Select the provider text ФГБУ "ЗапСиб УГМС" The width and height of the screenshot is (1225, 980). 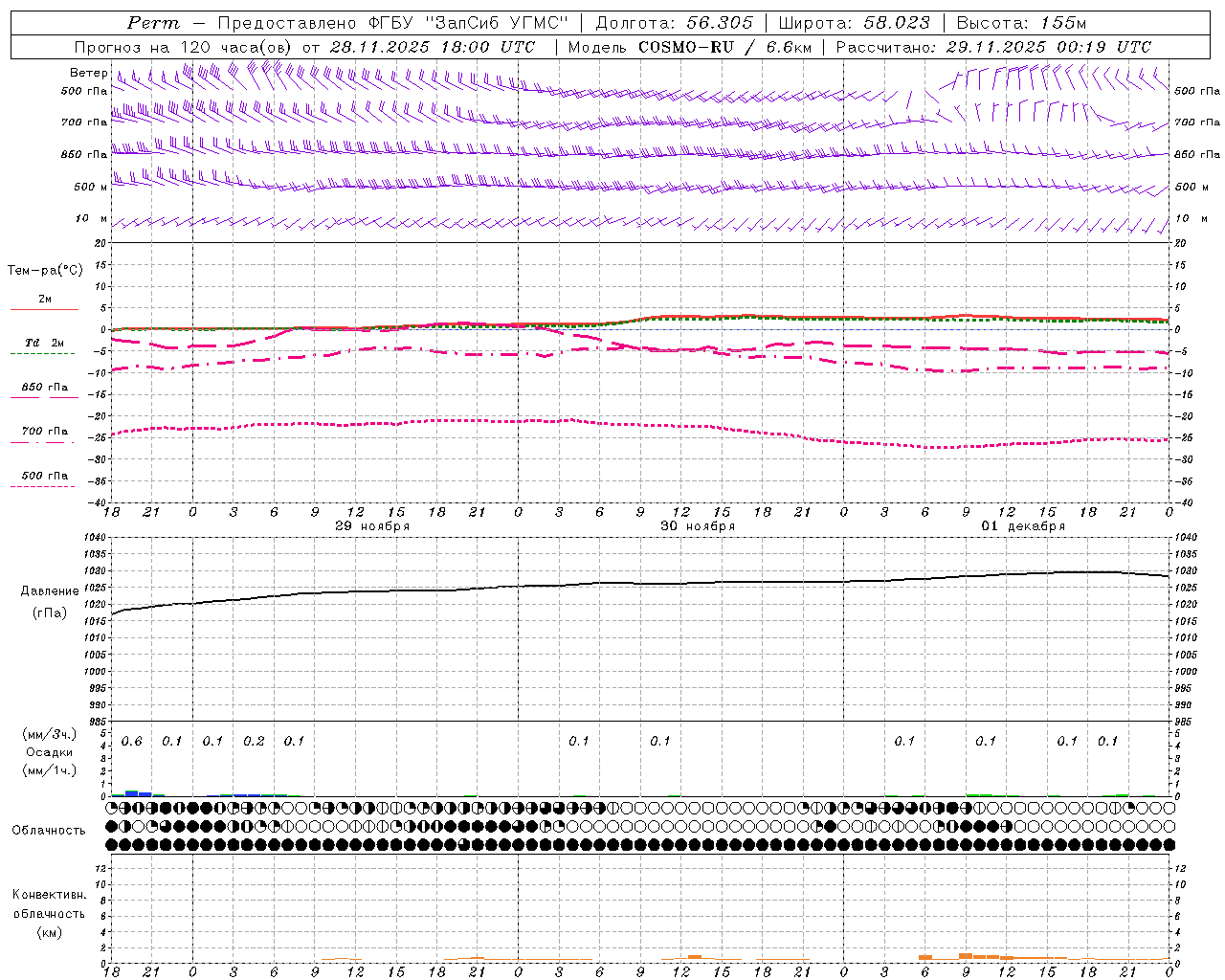pyautogui.click(x=469, y=23)
